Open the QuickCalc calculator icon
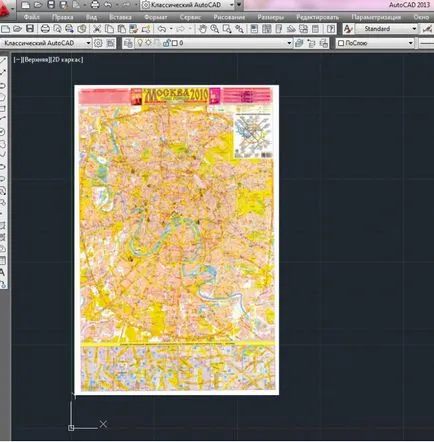The image size is (434, 442). tap(315, 29)
